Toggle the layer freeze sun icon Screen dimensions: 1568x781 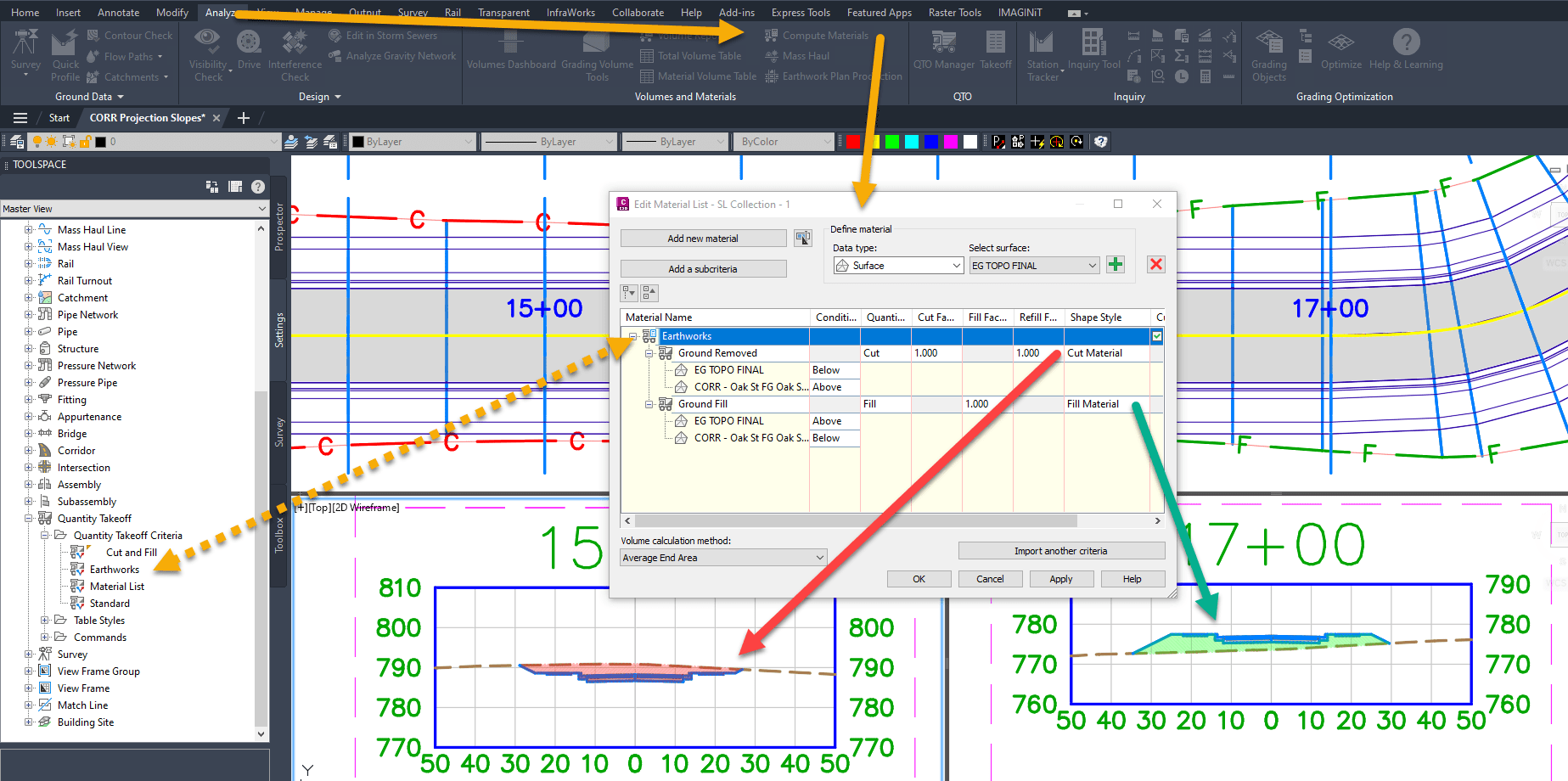click(x=52, y=142)
